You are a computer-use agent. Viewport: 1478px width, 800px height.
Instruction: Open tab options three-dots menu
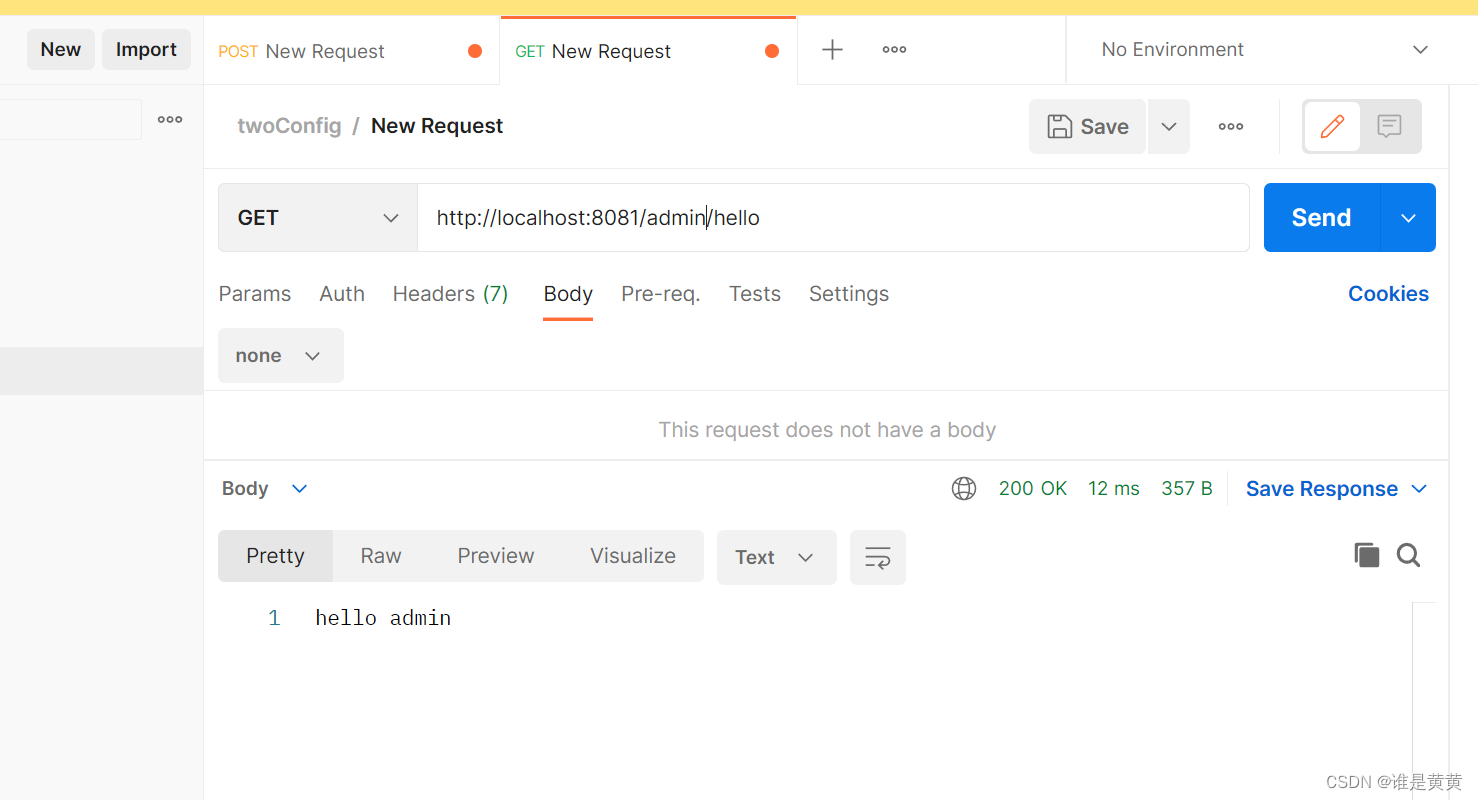[894, 50]
